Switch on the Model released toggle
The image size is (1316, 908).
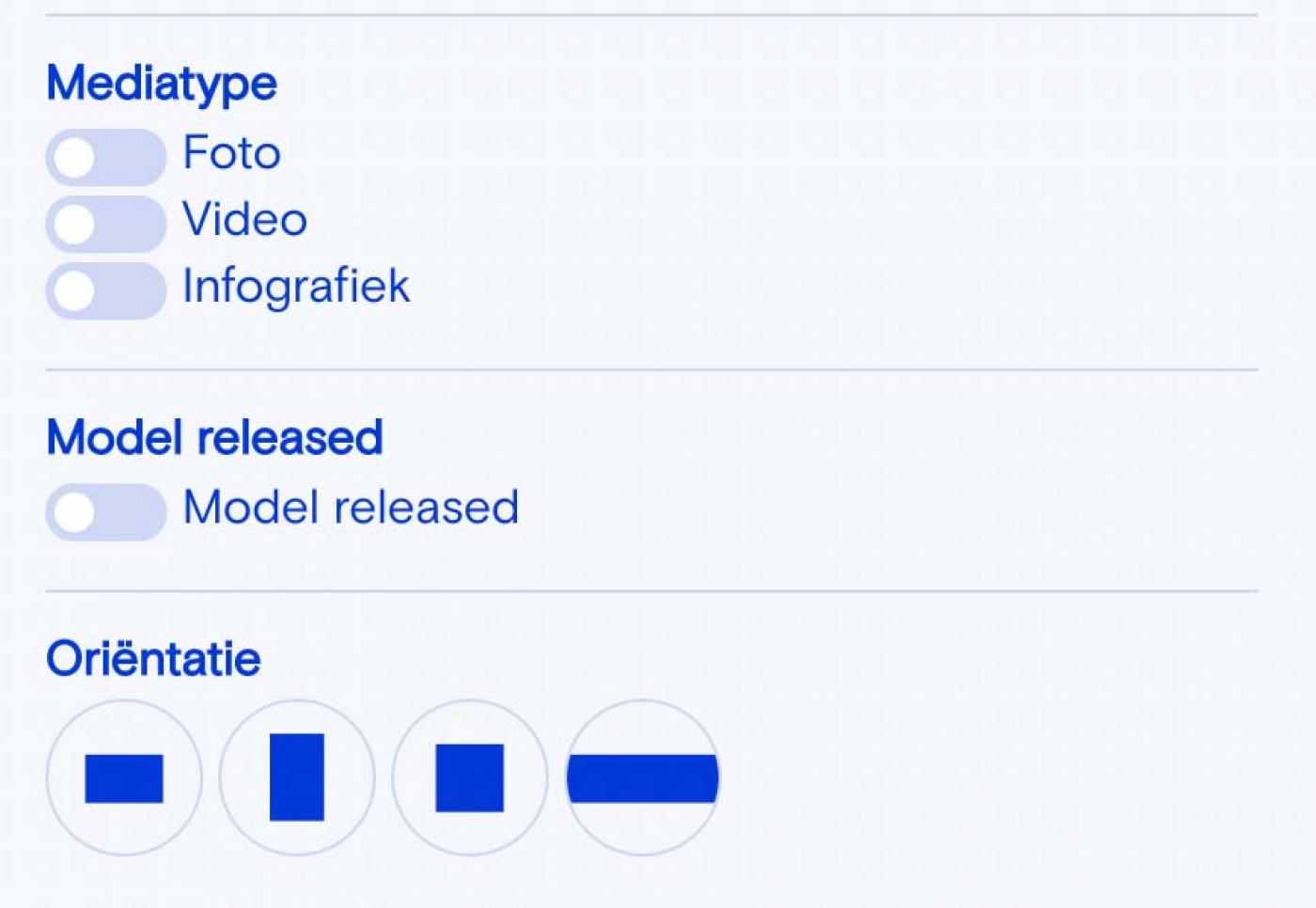(x=105, y=512)
